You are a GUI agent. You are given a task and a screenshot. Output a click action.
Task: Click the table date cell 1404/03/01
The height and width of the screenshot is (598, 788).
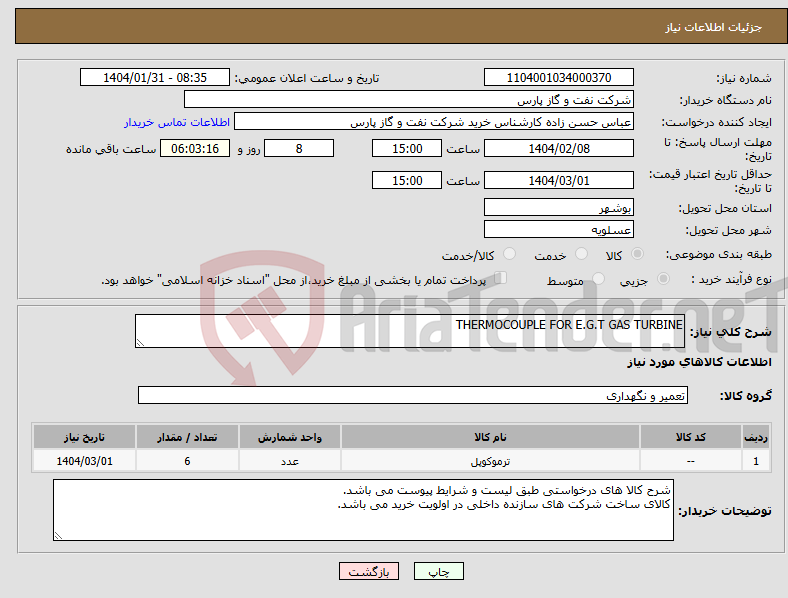click(x=84, y=461)
